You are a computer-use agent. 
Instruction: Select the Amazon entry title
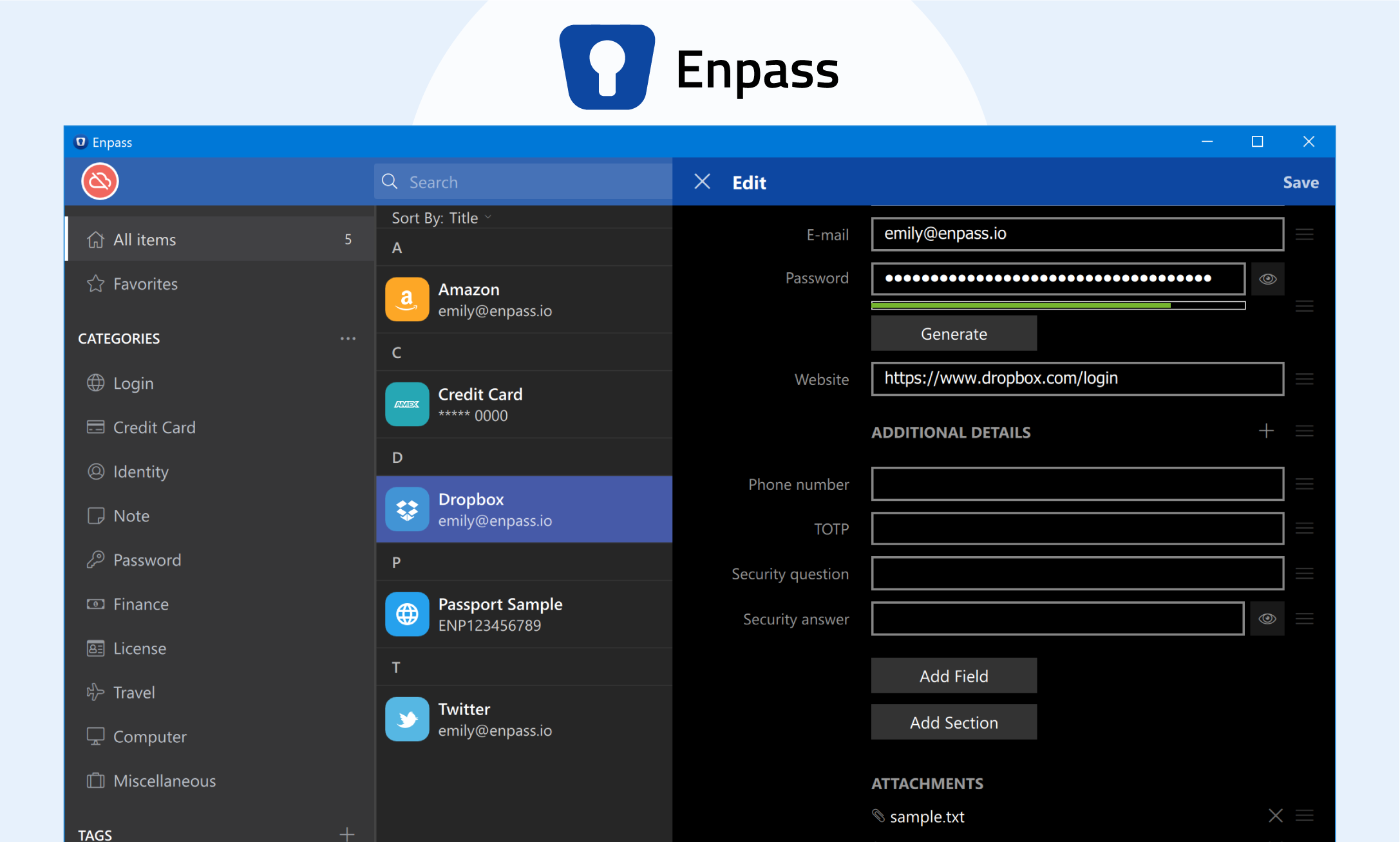[x=469, y=290]
